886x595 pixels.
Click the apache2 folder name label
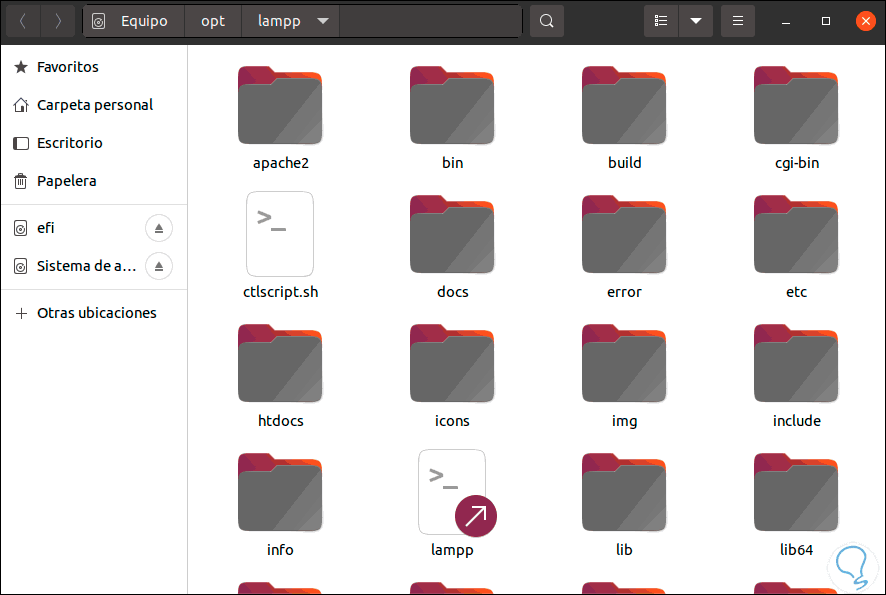[x=281, y=163]
